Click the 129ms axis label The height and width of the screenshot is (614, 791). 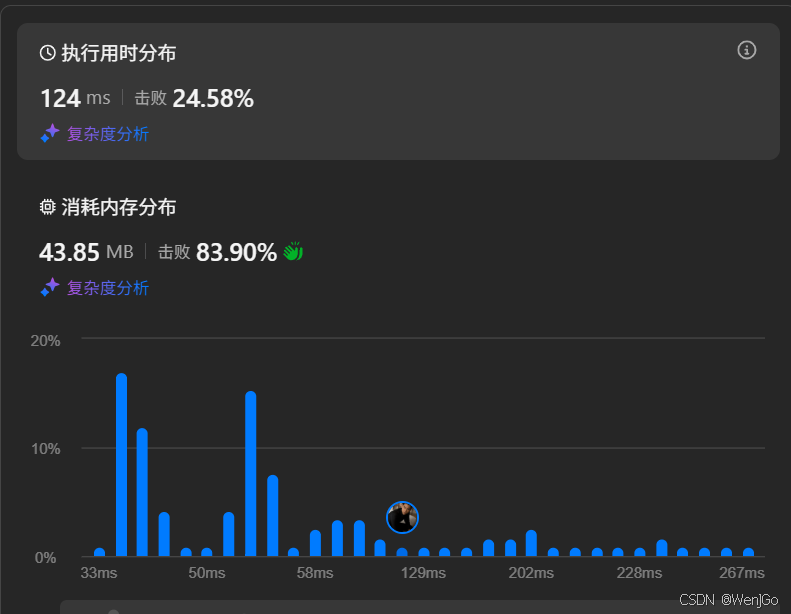[x=423, y=573]
